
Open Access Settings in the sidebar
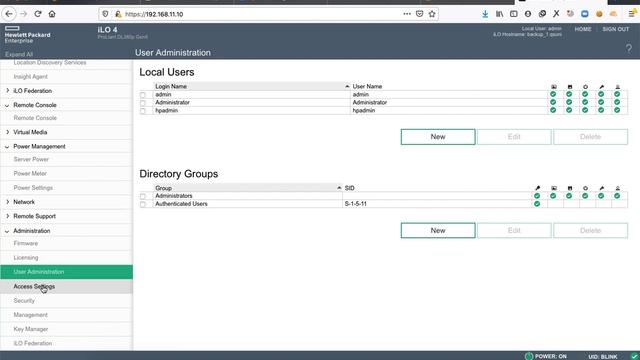(67, 287)
